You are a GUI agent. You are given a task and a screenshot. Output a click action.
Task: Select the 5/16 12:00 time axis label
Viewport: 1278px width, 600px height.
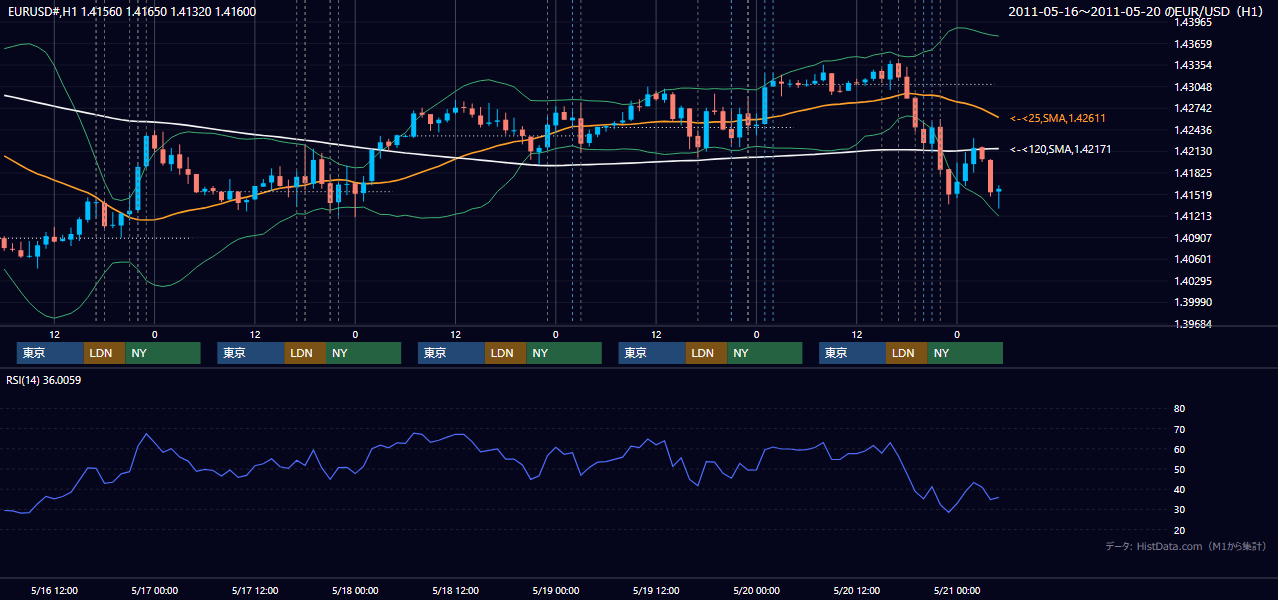[x=54, y=590]
